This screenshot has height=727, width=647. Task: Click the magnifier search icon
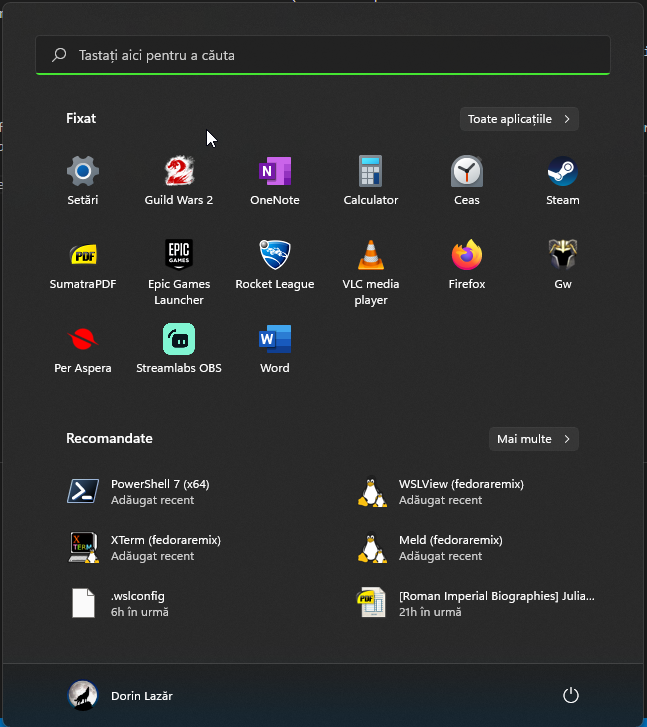[59, 55]
